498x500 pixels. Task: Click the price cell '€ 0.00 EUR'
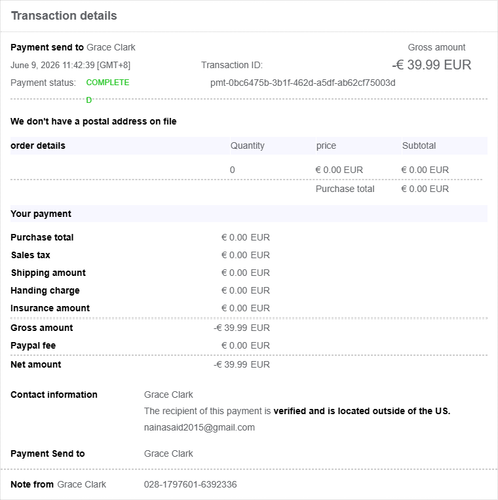[339, 170]
